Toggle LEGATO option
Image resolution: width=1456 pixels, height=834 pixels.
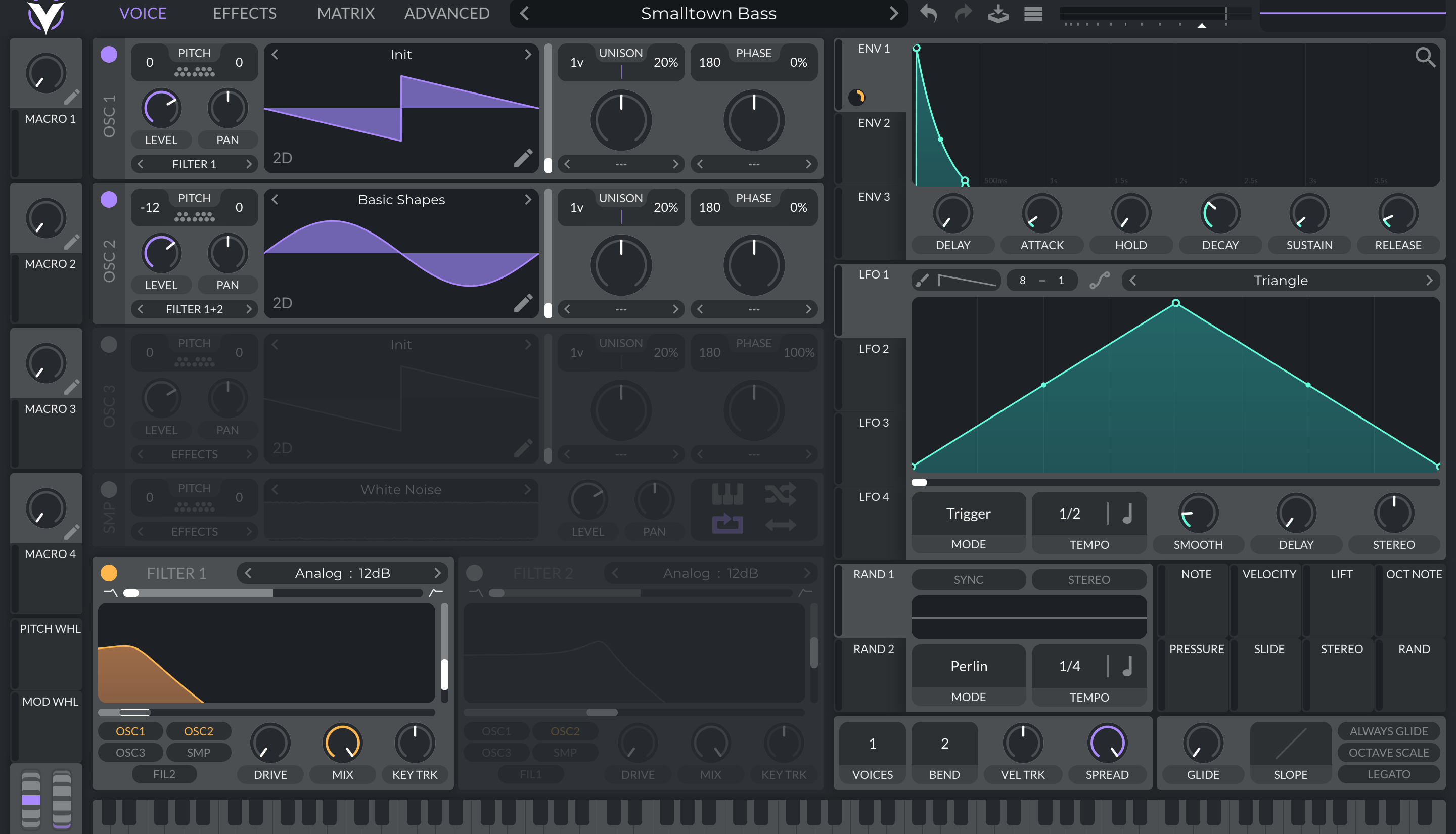(x=1388, y=774)
